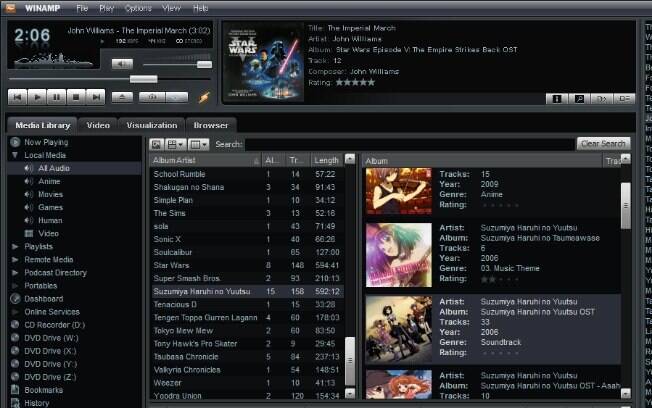
Task: Click the magnifier button in file info pane
Action: click(x=579, y=99)
